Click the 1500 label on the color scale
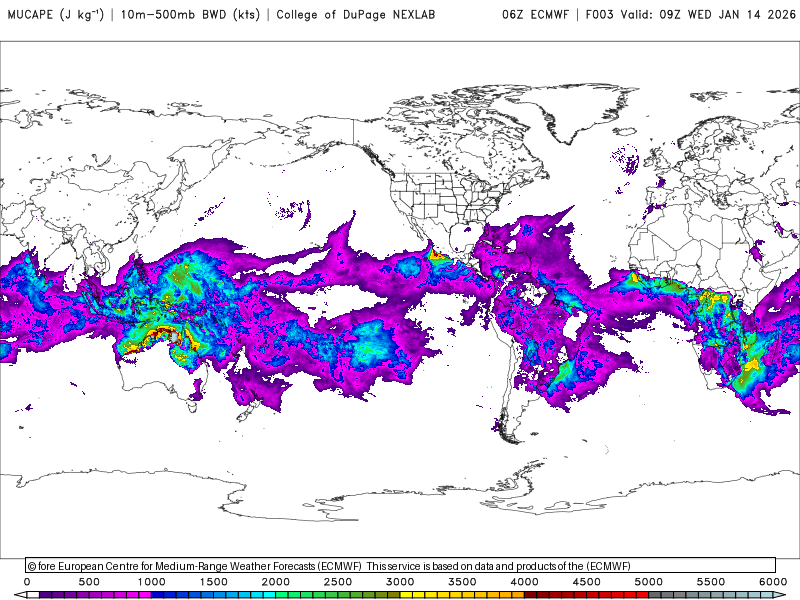 coord(213,582)
